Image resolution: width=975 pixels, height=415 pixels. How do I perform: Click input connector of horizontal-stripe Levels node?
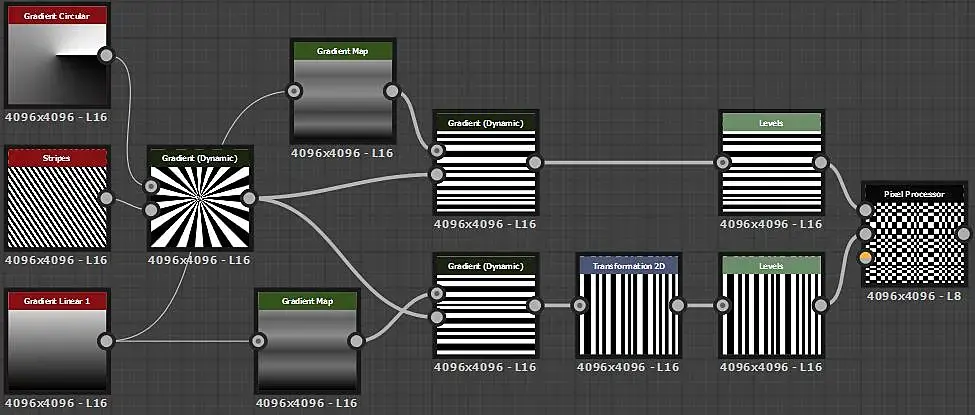click(723, 163)
